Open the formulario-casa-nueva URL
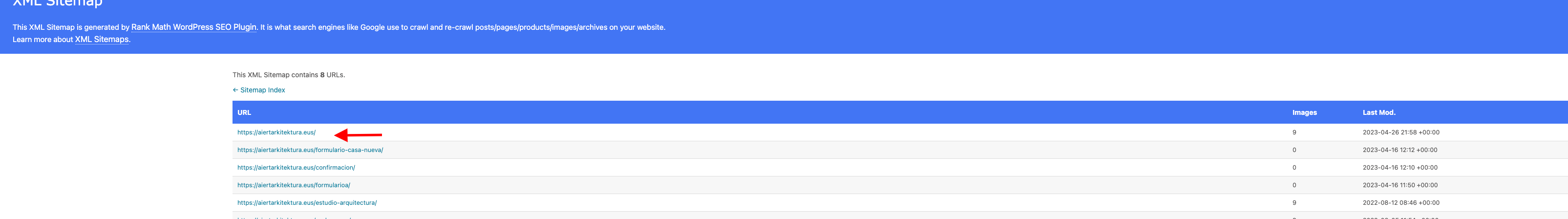This screenshot has width=1568, height=219. 311,150
